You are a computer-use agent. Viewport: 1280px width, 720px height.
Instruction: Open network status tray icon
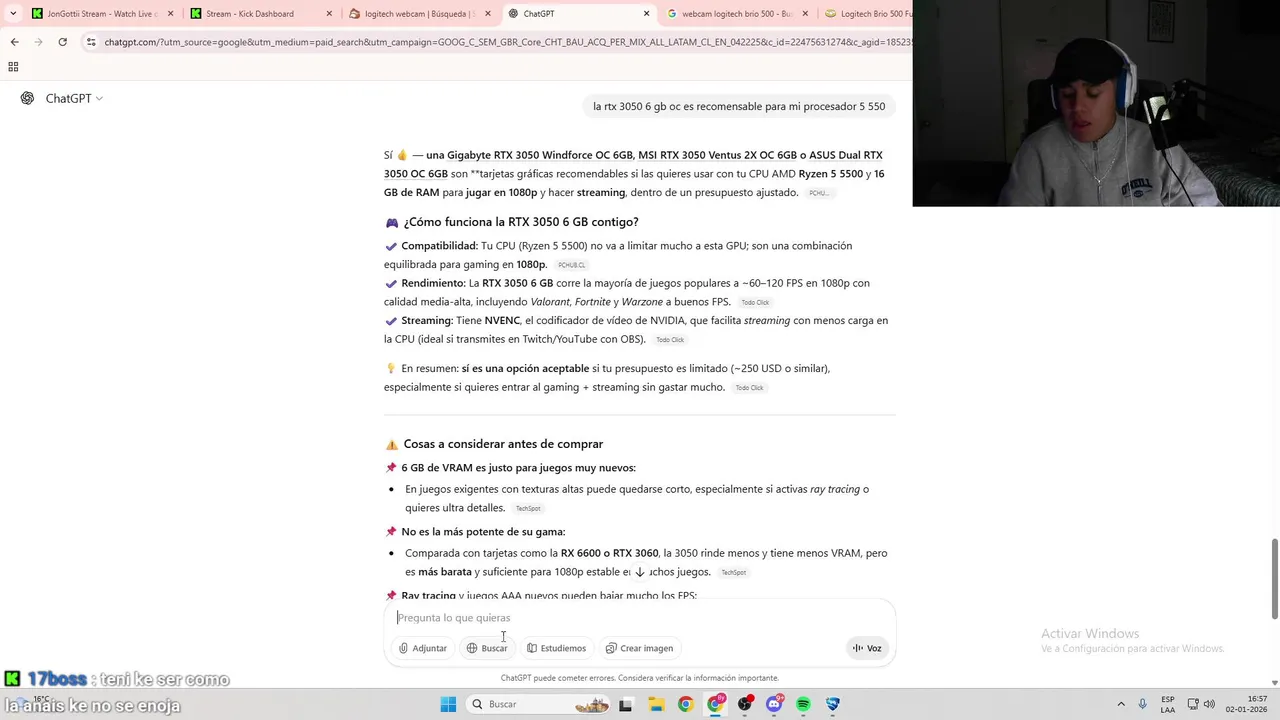pos(1193,704)
